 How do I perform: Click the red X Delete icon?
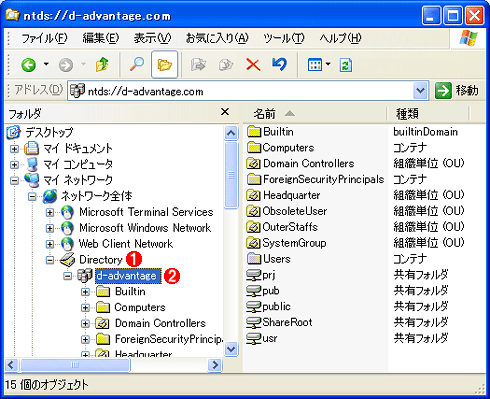(253, 64)
